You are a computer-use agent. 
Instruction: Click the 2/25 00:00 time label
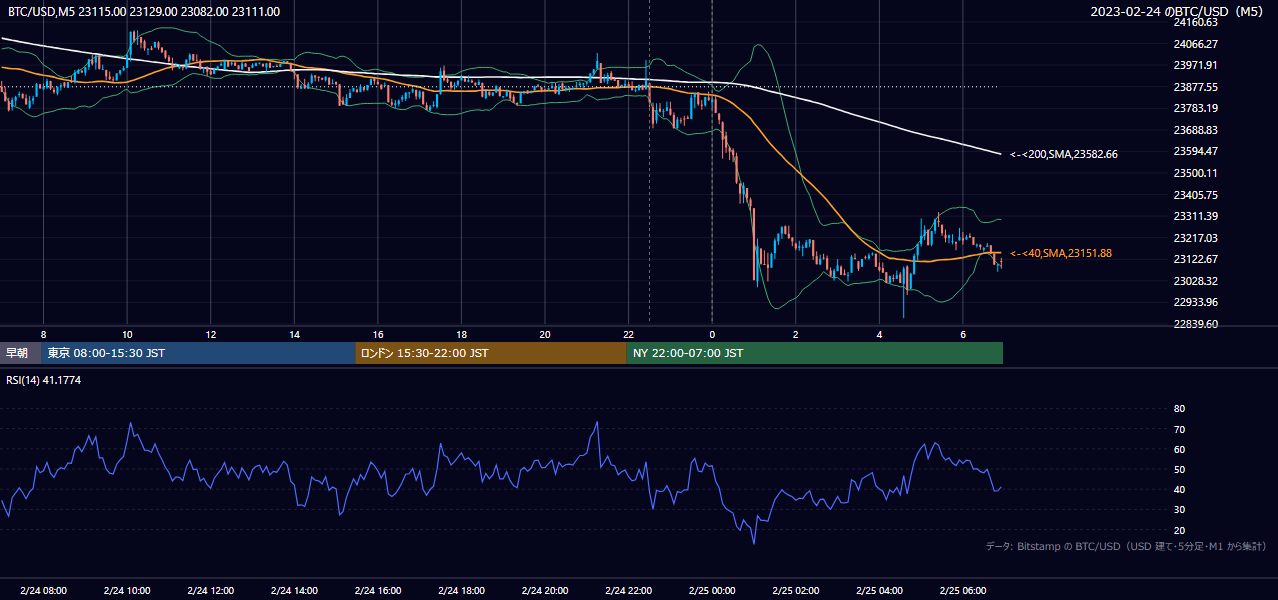pyautogui.click(x=712, y=590)
